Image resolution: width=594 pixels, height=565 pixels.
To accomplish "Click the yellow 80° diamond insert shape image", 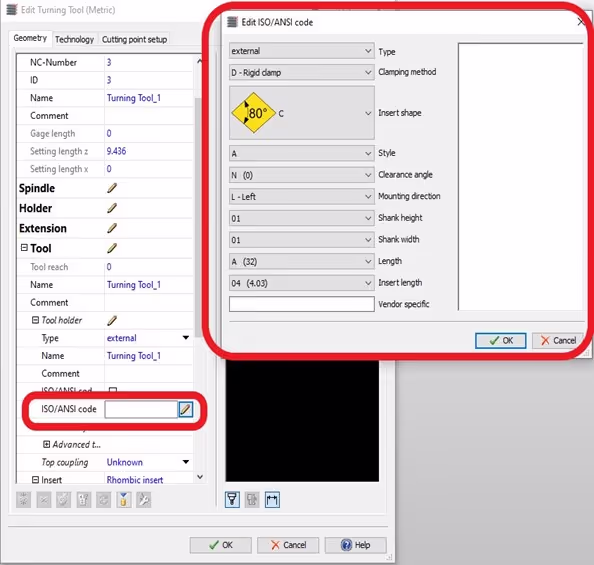I will click(x=253, y=113).
